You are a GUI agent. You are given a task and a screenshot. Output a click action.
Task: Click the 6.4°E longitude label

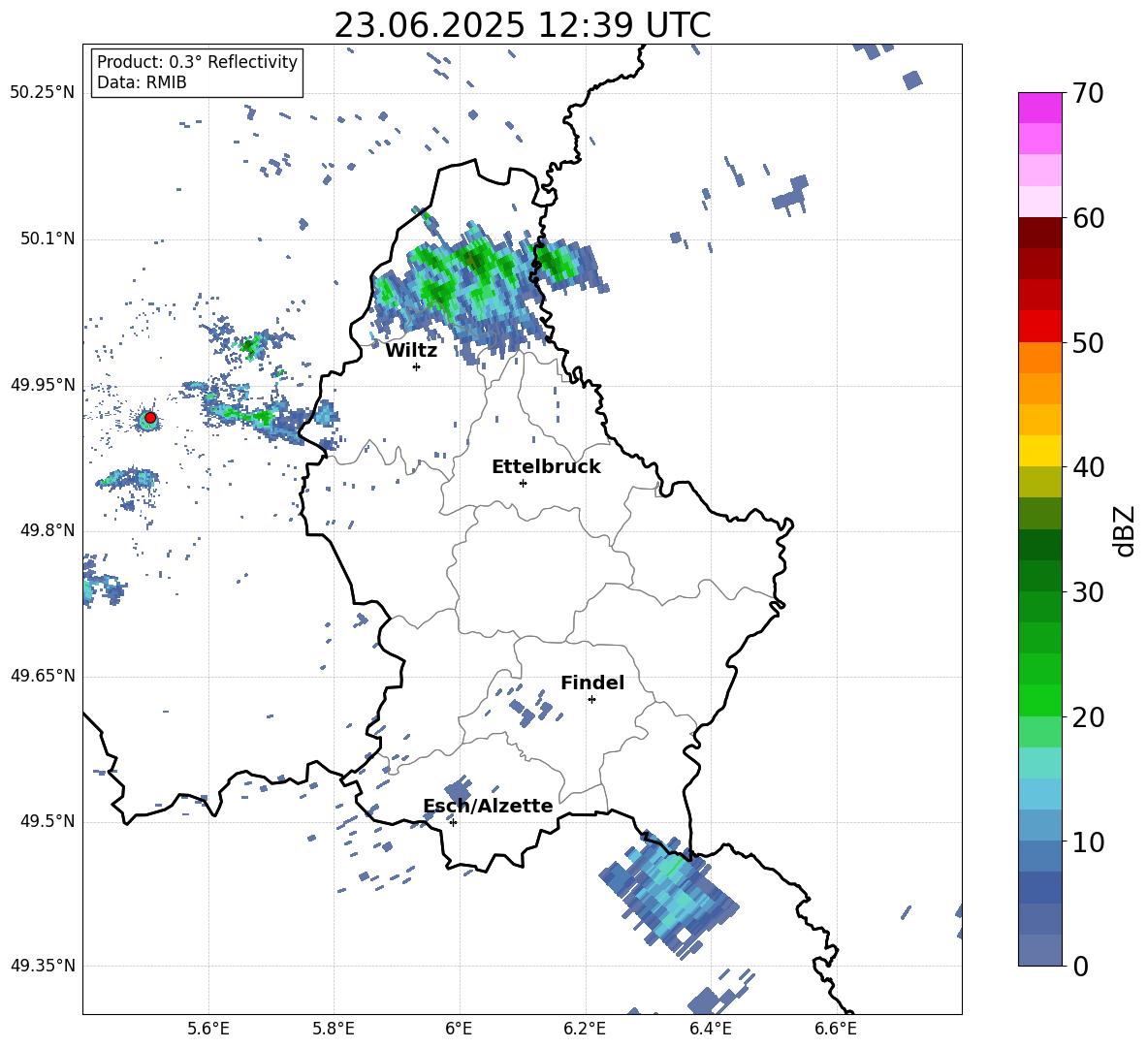[710, 1029]
